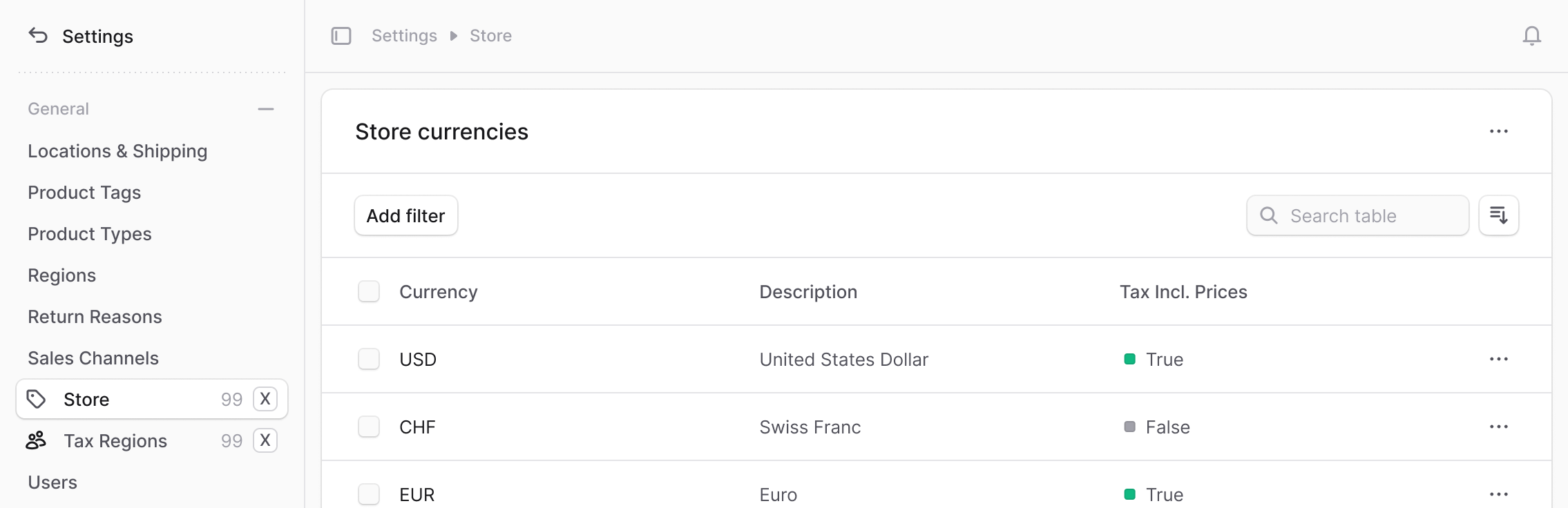Viewport: 1568px width, 508px height.
Task: Collapse the General section
Action: pos(266,109)
